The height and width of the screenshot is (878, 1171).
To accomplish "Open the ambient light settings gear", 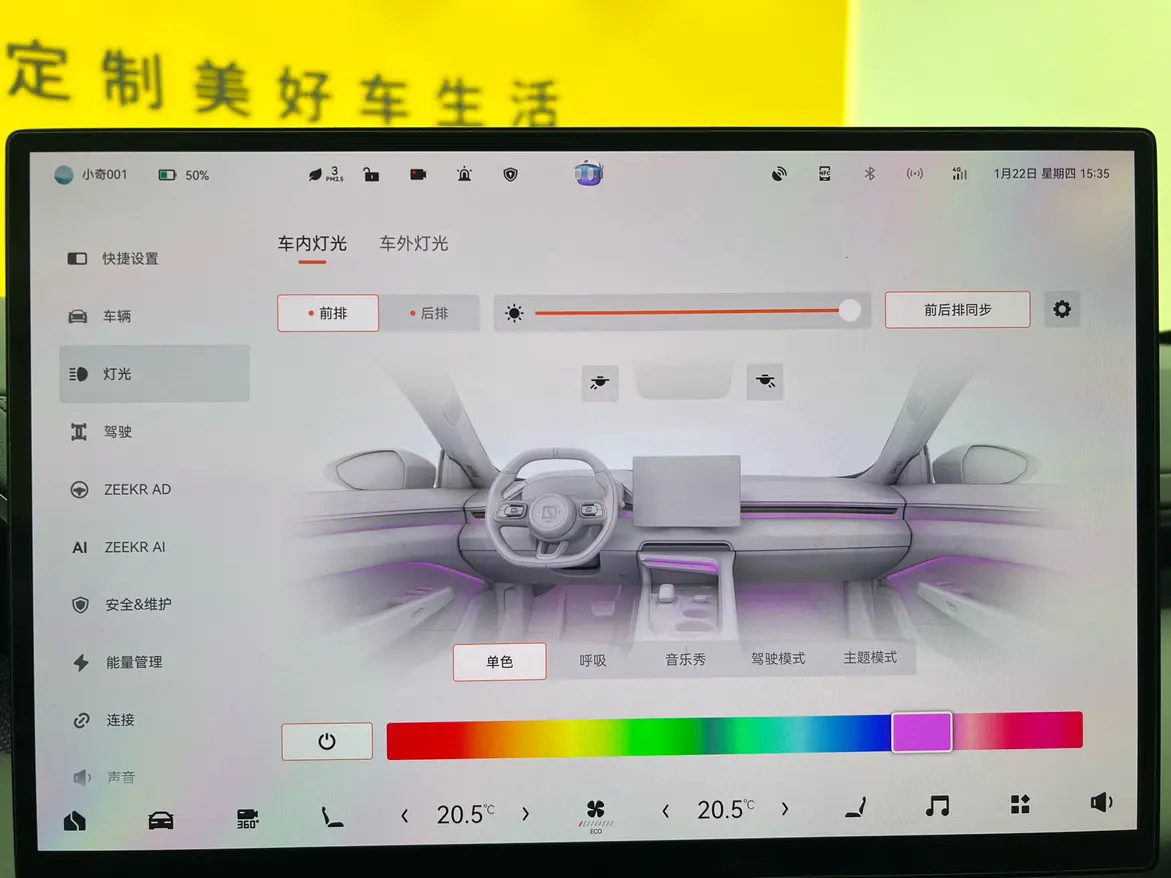I will click(1061, 310).
